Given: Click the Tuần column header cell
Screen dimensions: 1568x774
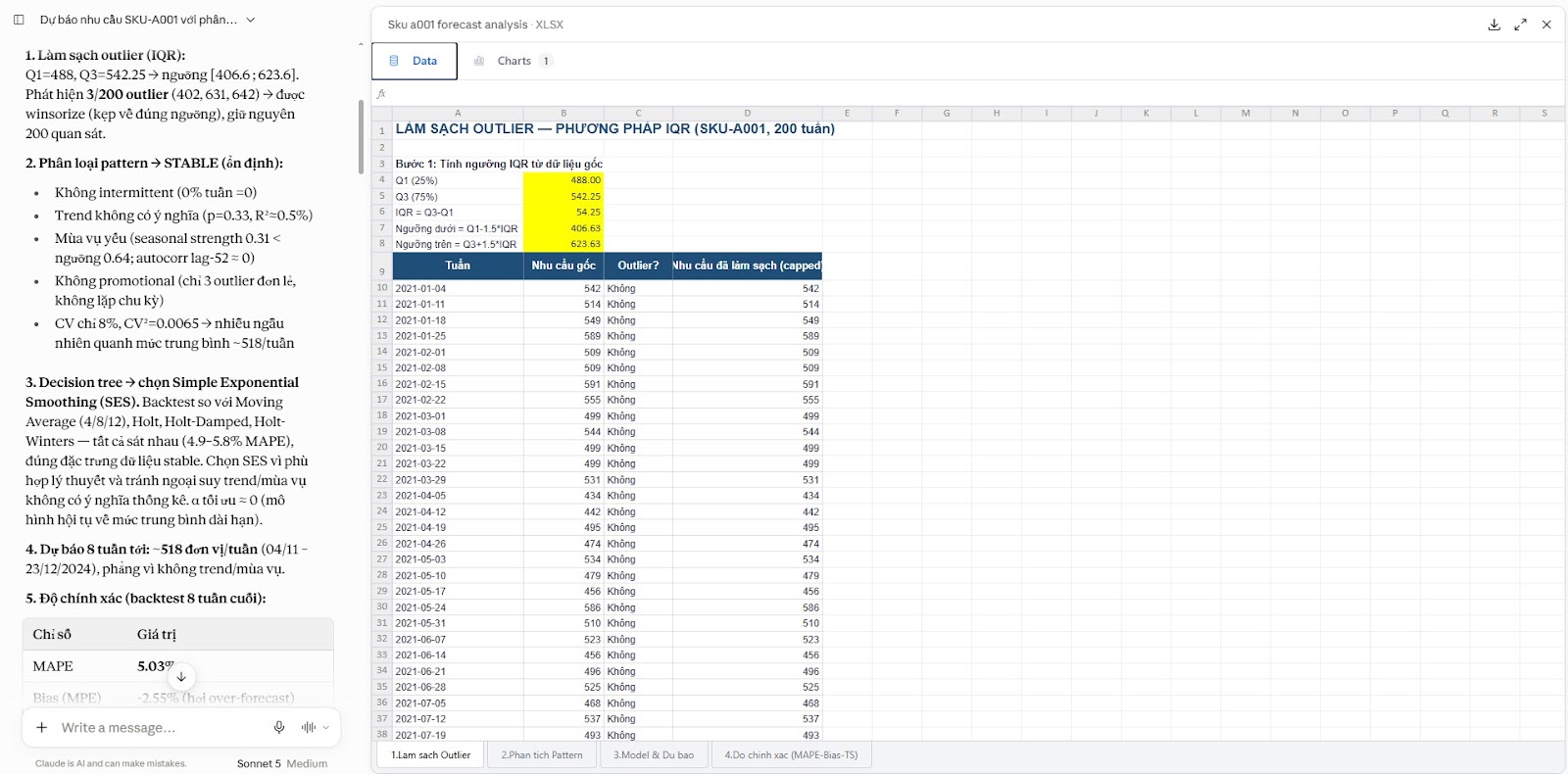Looking at the screenshot, I should click(x=458, y=266).
